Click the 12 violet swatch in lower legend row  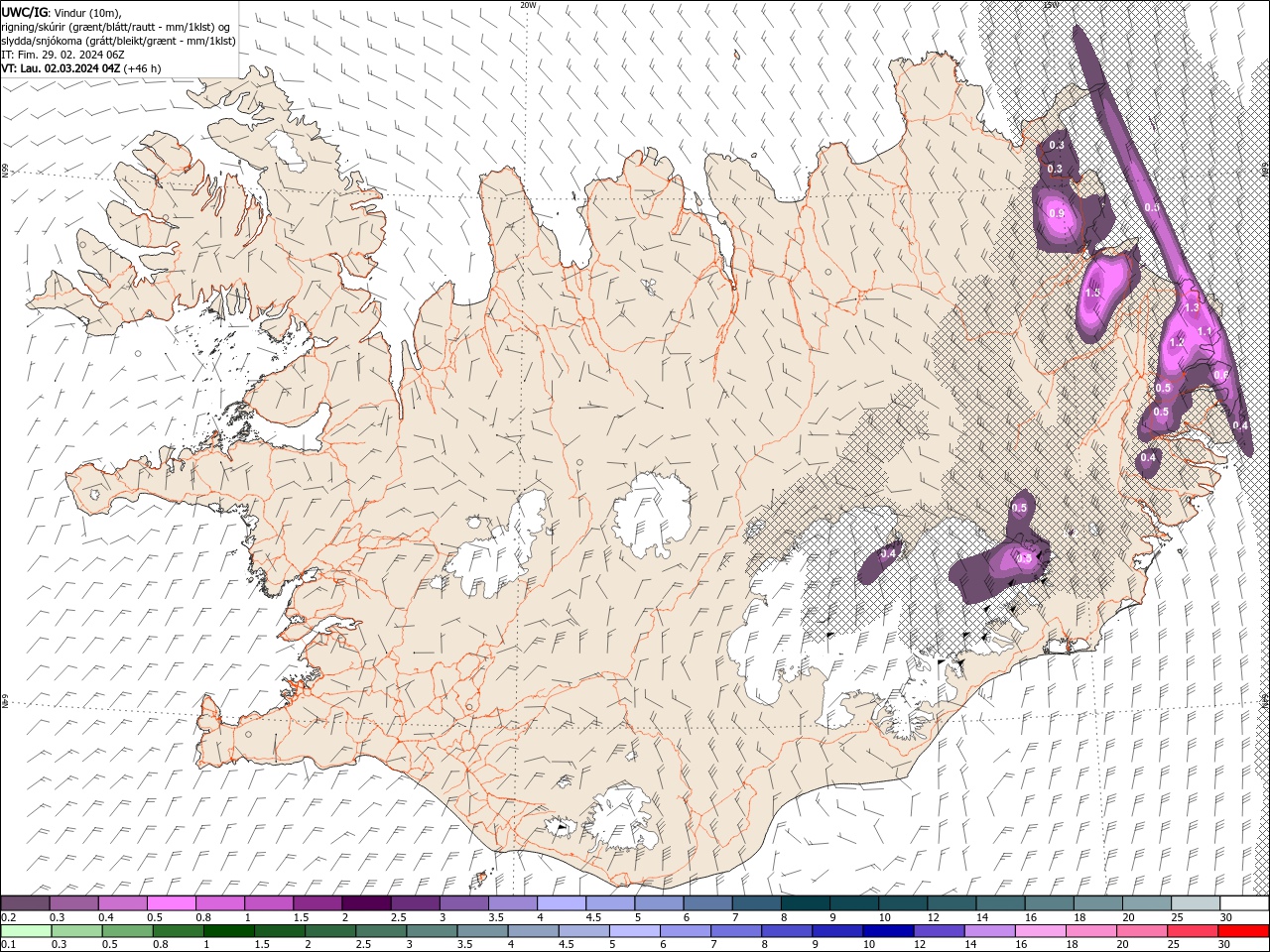[x=940, y=931]
